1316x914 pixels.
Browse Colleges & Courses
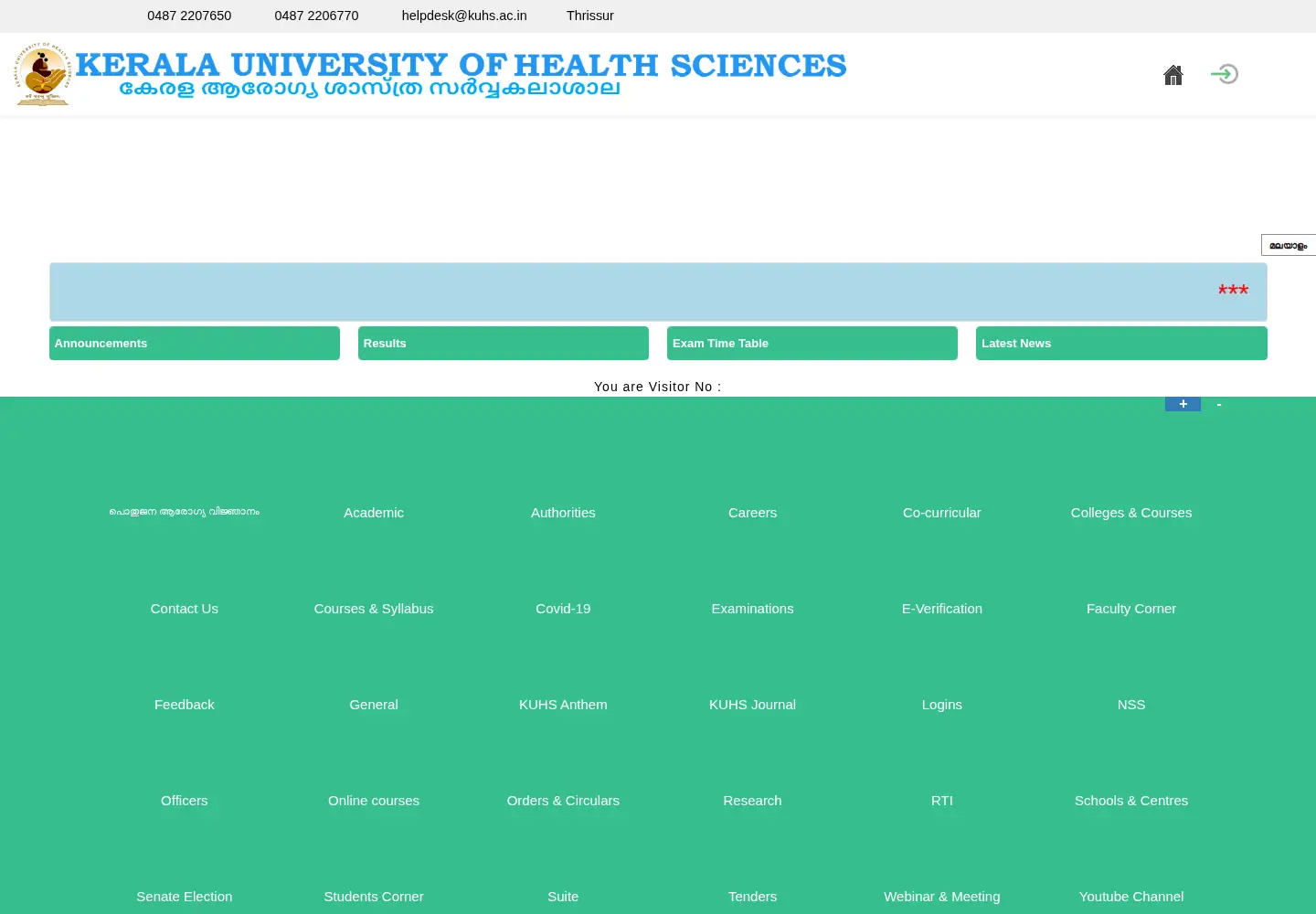1131,513
